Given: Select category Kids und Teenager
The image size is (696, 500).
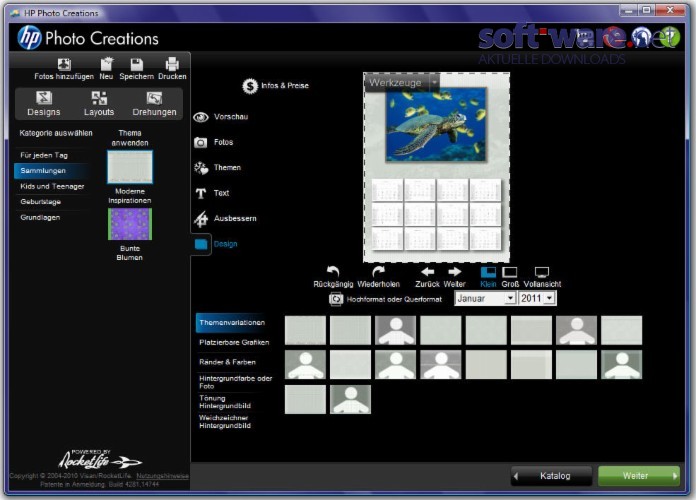Looking at the screenshot, I should coord(52,187).
